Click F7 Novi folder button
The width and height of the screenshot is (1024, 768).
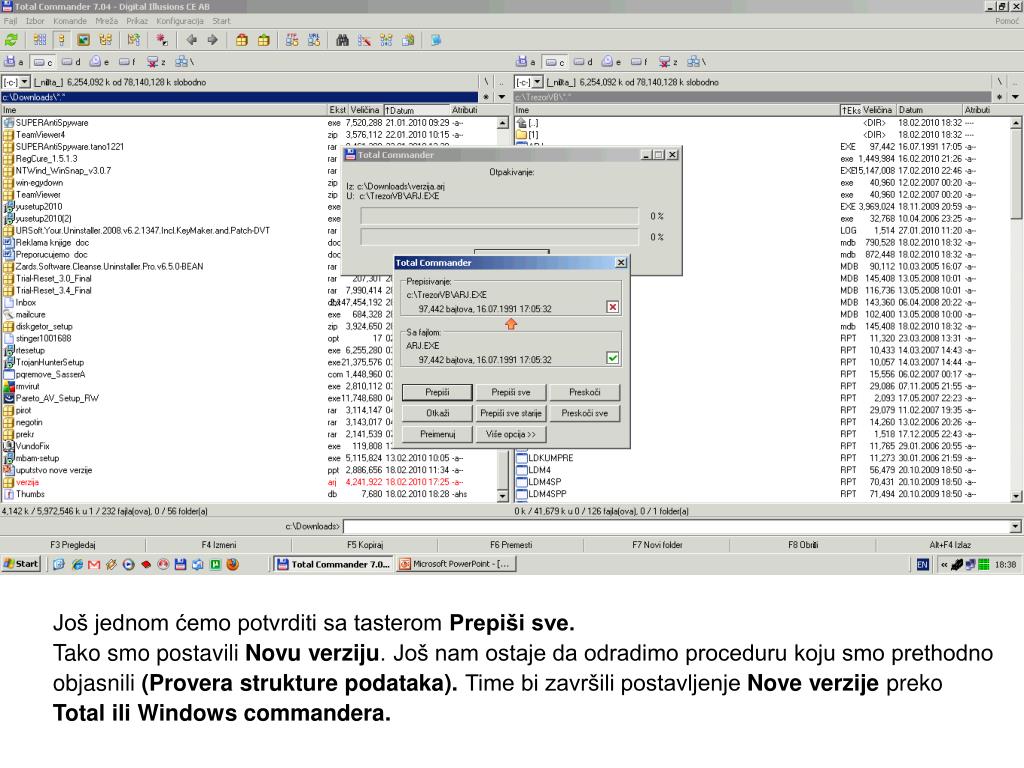[657, 545]
